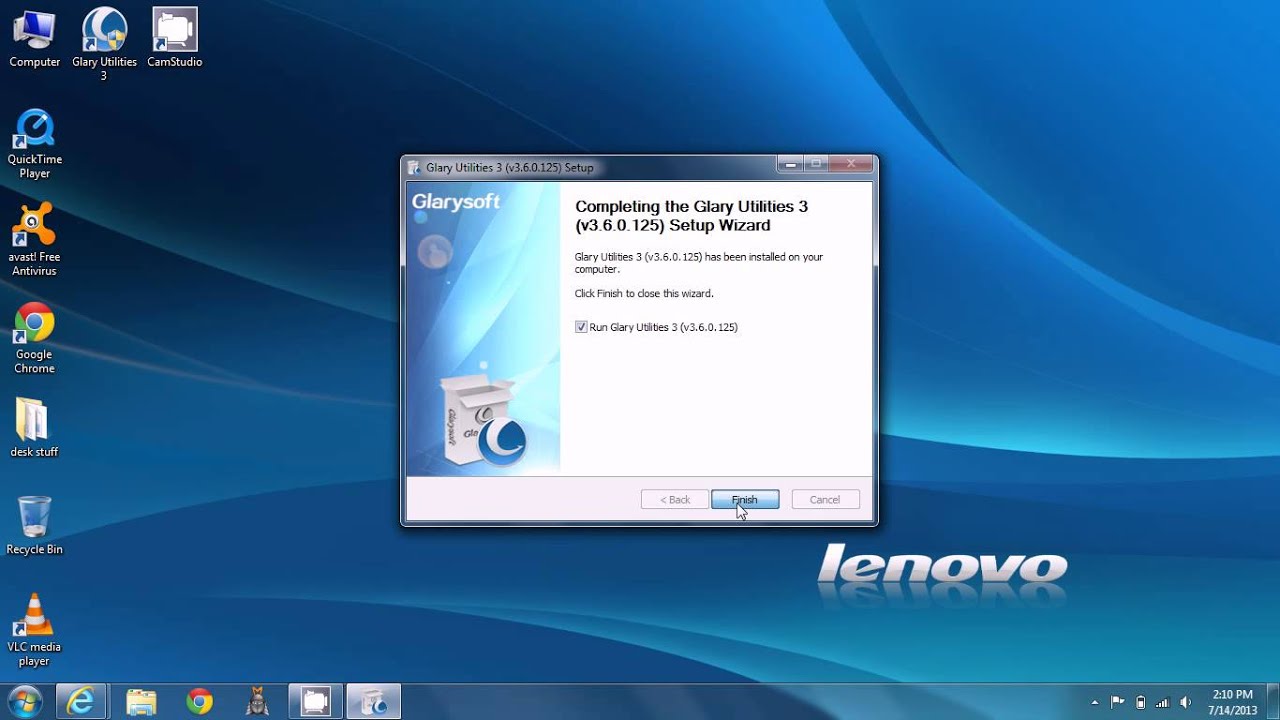Minimize the Glary Utilities Setup window
This screenshot has width=1280, height=720.
tap(790, 164)
